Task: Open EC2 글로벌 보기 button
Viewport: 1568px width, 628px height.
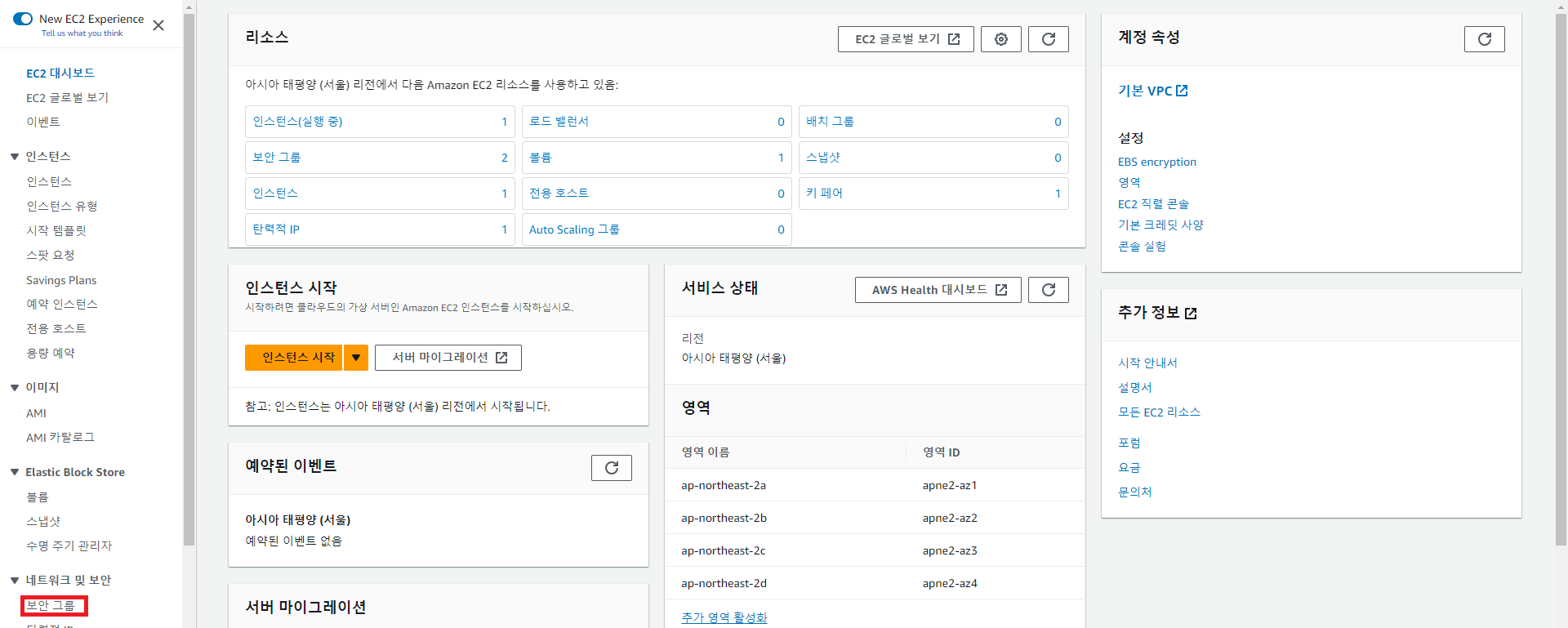Action: point(906,39)
